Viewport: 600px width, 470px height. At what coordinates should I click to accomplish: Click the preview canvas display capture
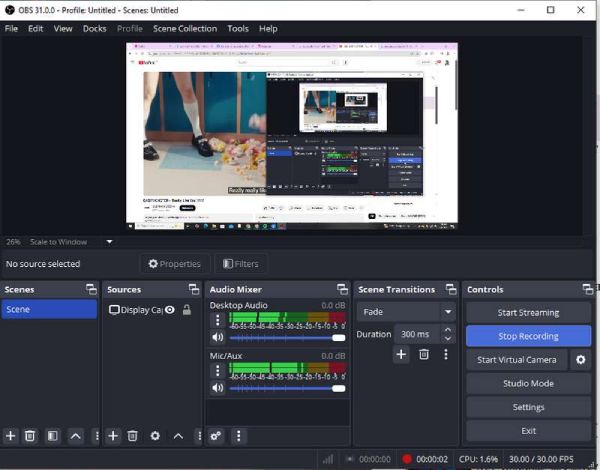[292, 136]
